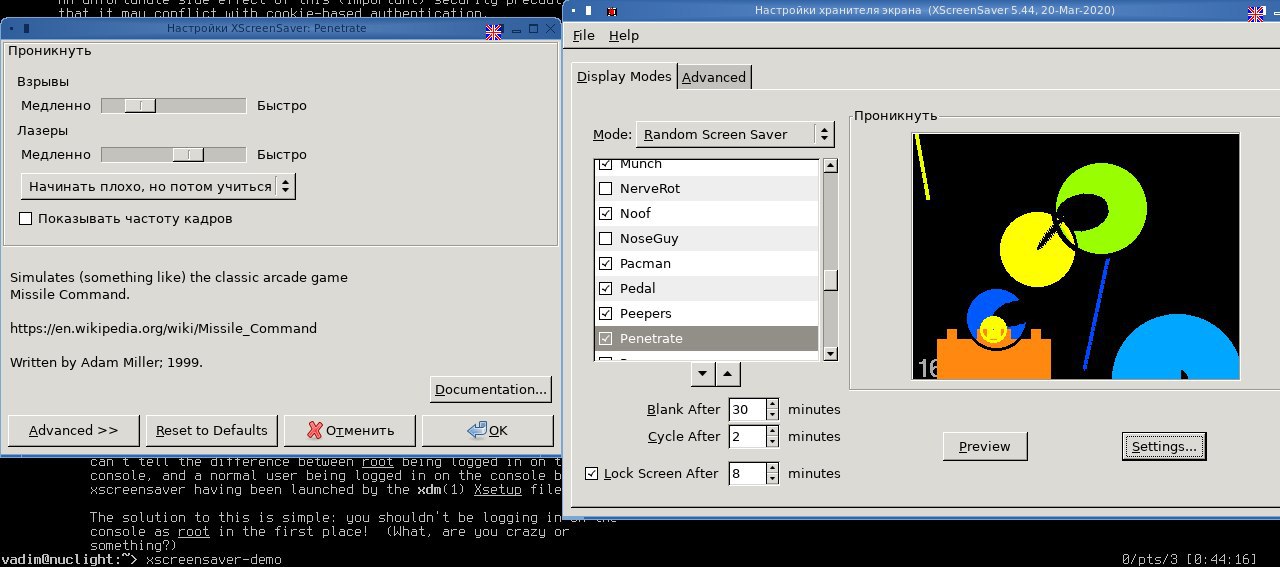
Task: Click the Missile_Command Wikipedia URL text
Action: pyautogui.click(x=163, y=328)
